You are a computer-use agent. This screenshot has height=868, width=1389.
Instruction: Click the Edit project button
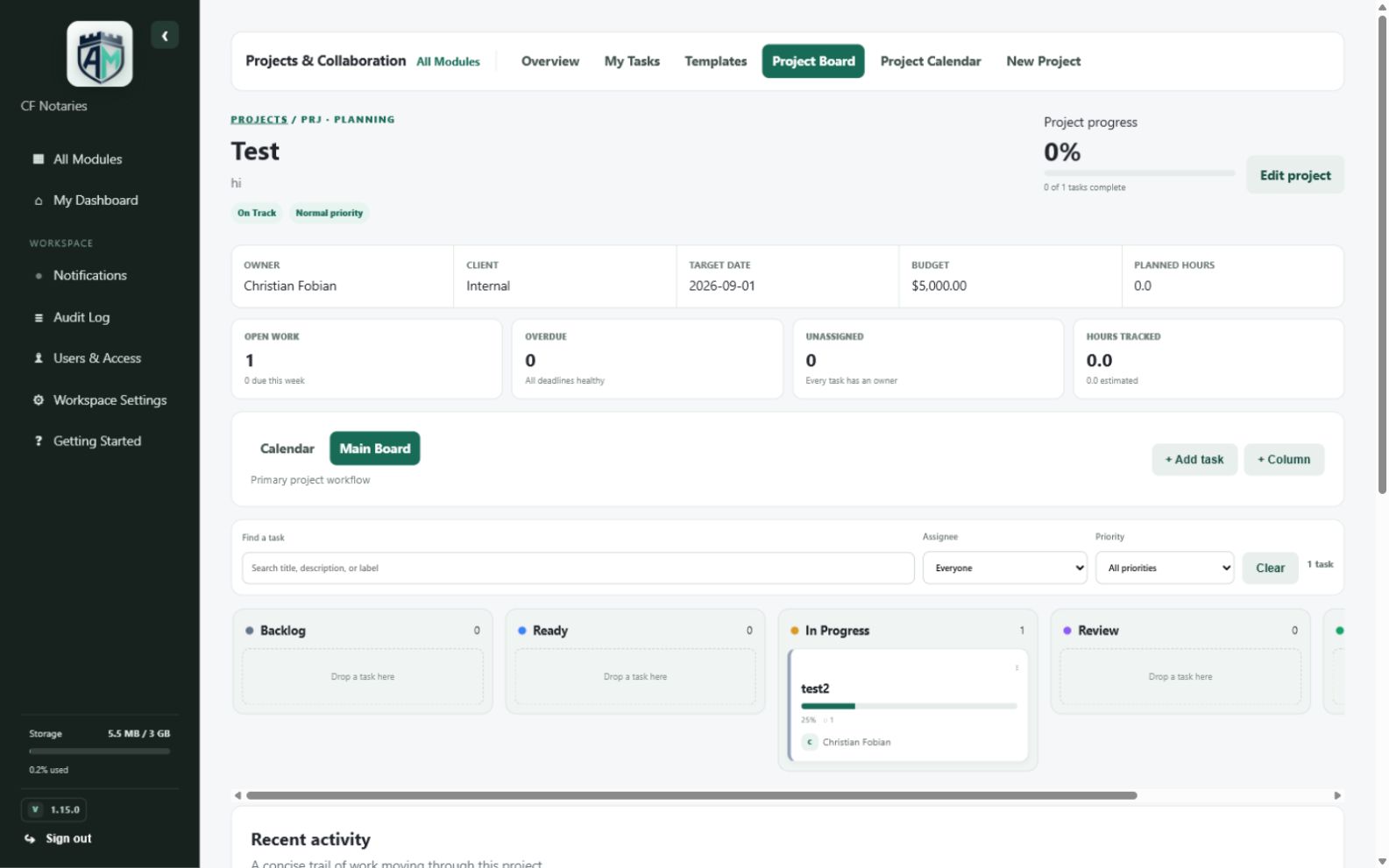pos(1295,175)
